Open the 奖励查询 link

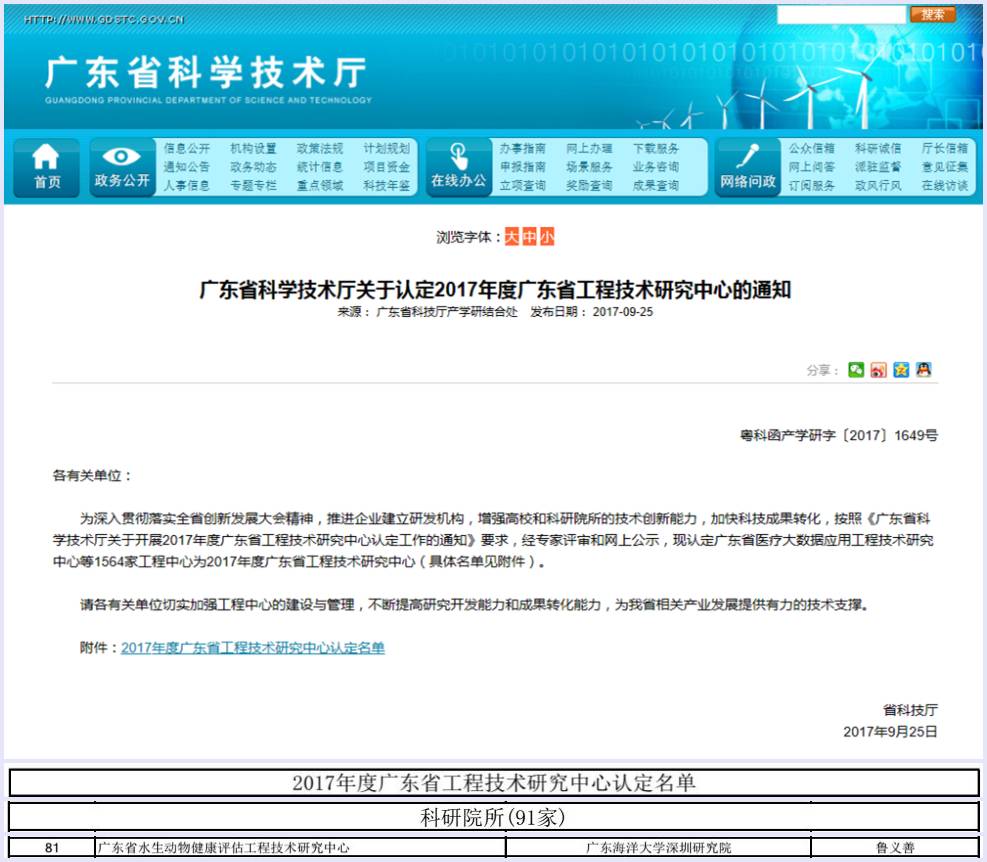(x=589, y=186)
